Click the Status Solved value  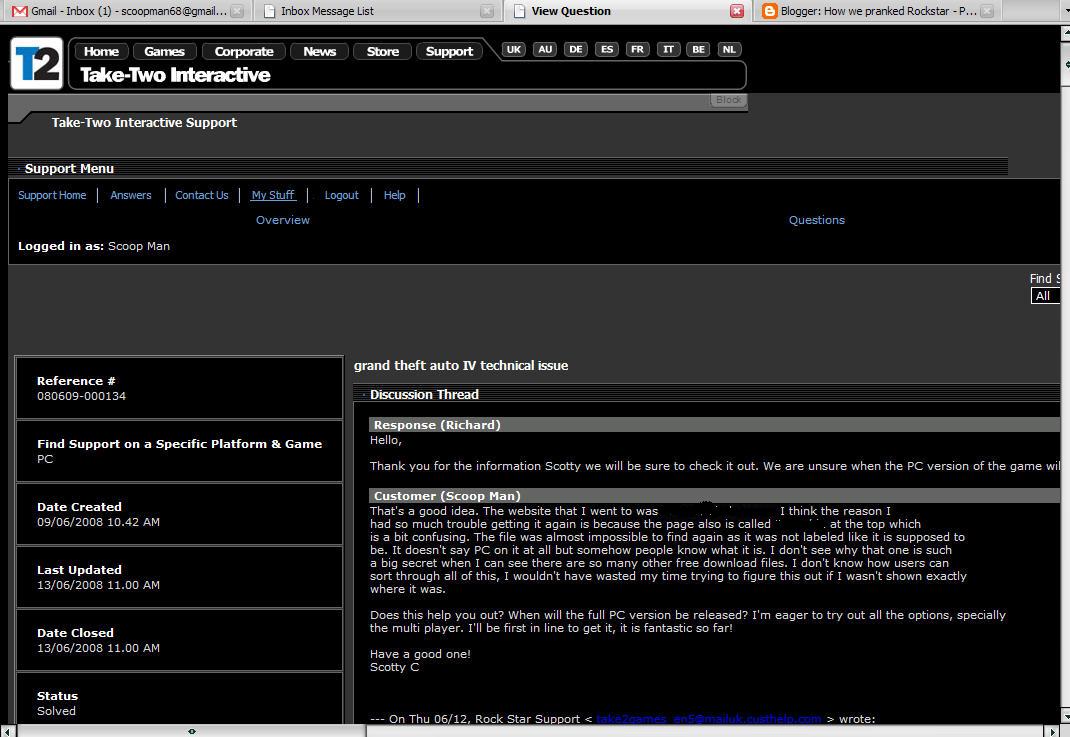coord(56,711)
